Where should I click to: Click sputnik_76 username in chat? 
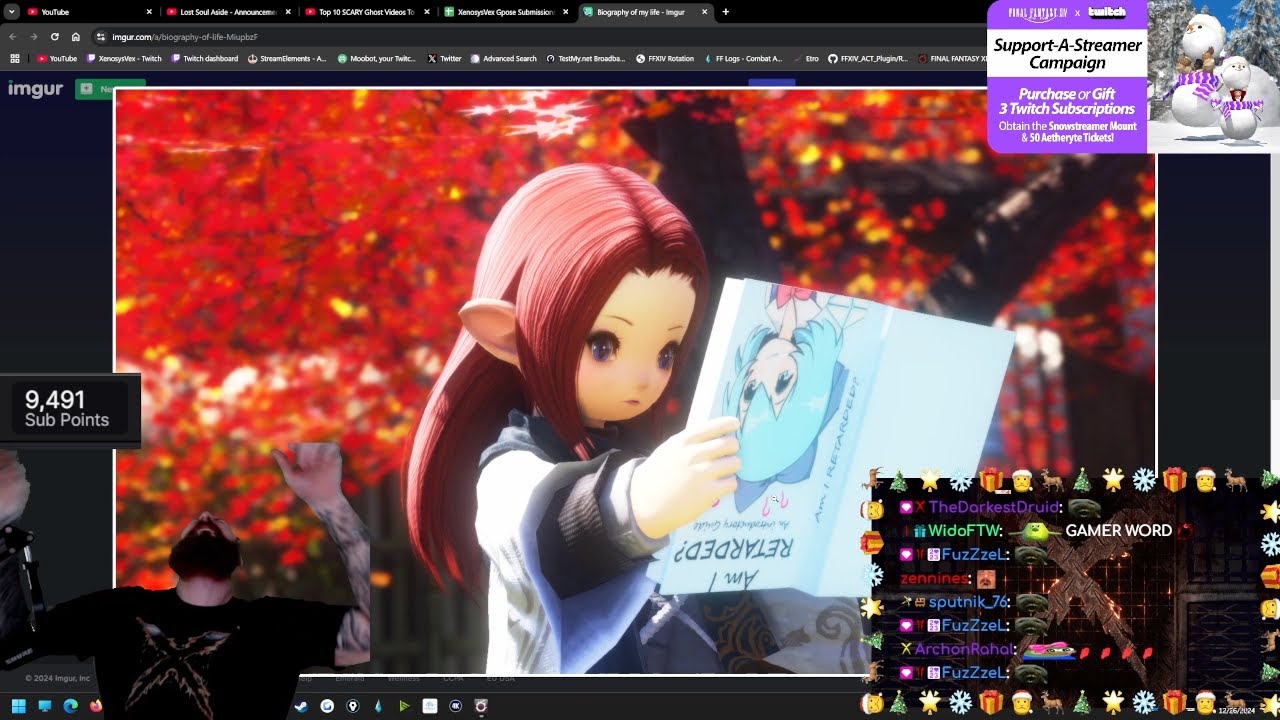click(968, 602)
